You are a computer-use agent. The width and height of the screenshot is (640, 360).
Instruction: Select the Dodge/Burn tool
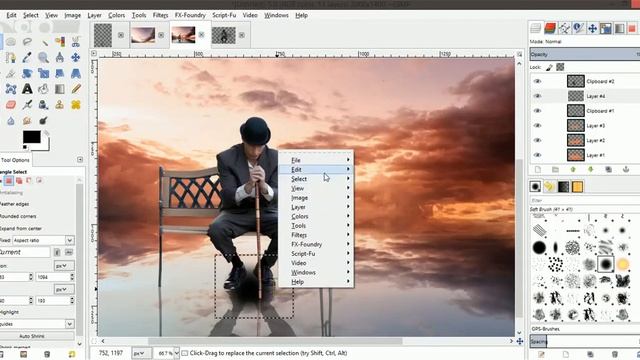[43, 121]
